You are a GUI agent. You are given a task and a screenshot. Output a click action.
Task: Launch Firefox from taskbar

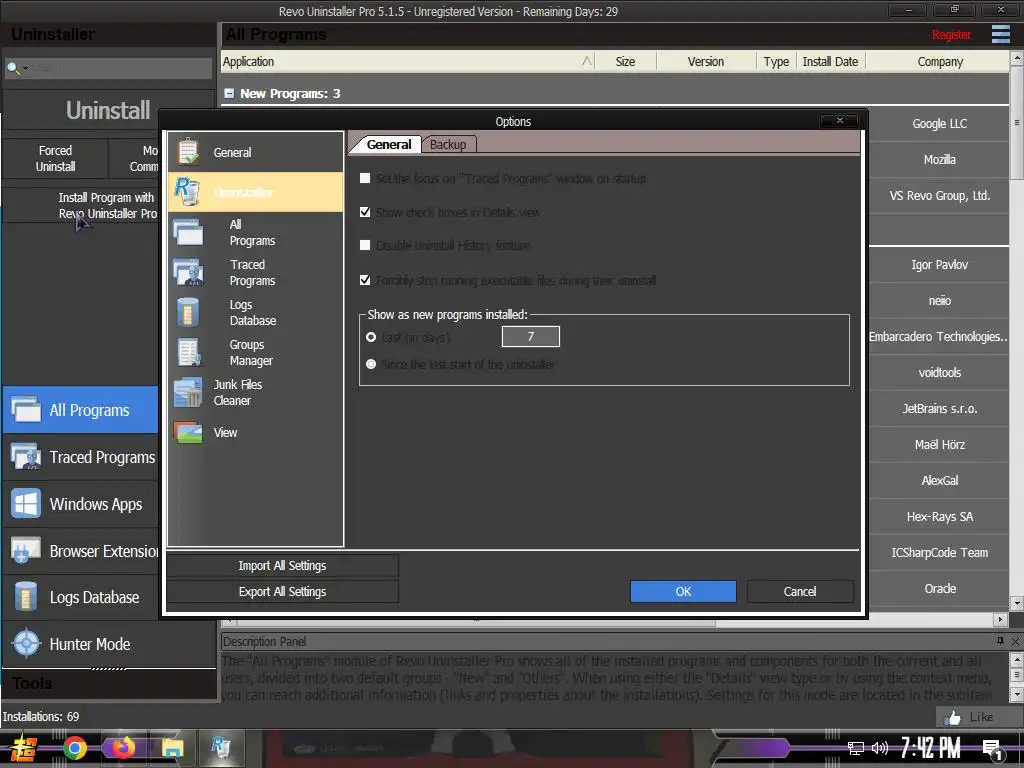click(x=123, y=748)
